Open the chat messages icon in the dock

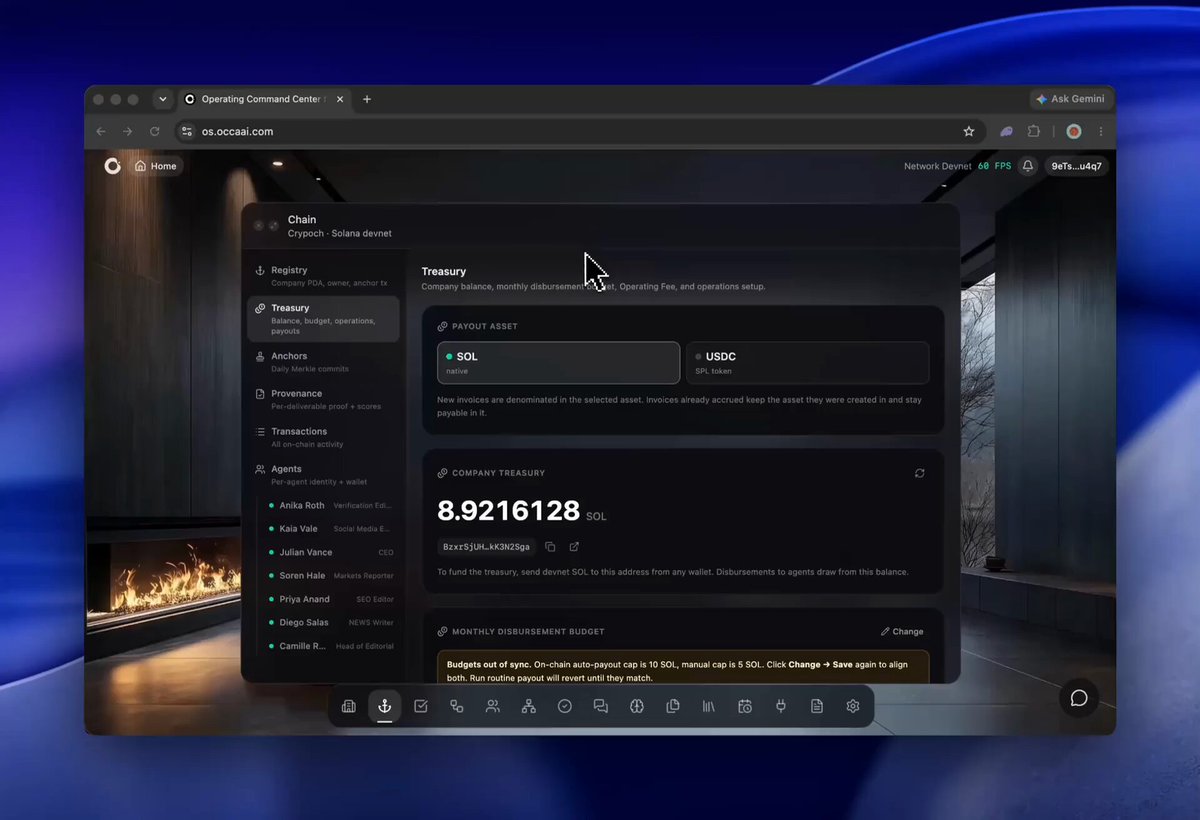coord(601,706)
